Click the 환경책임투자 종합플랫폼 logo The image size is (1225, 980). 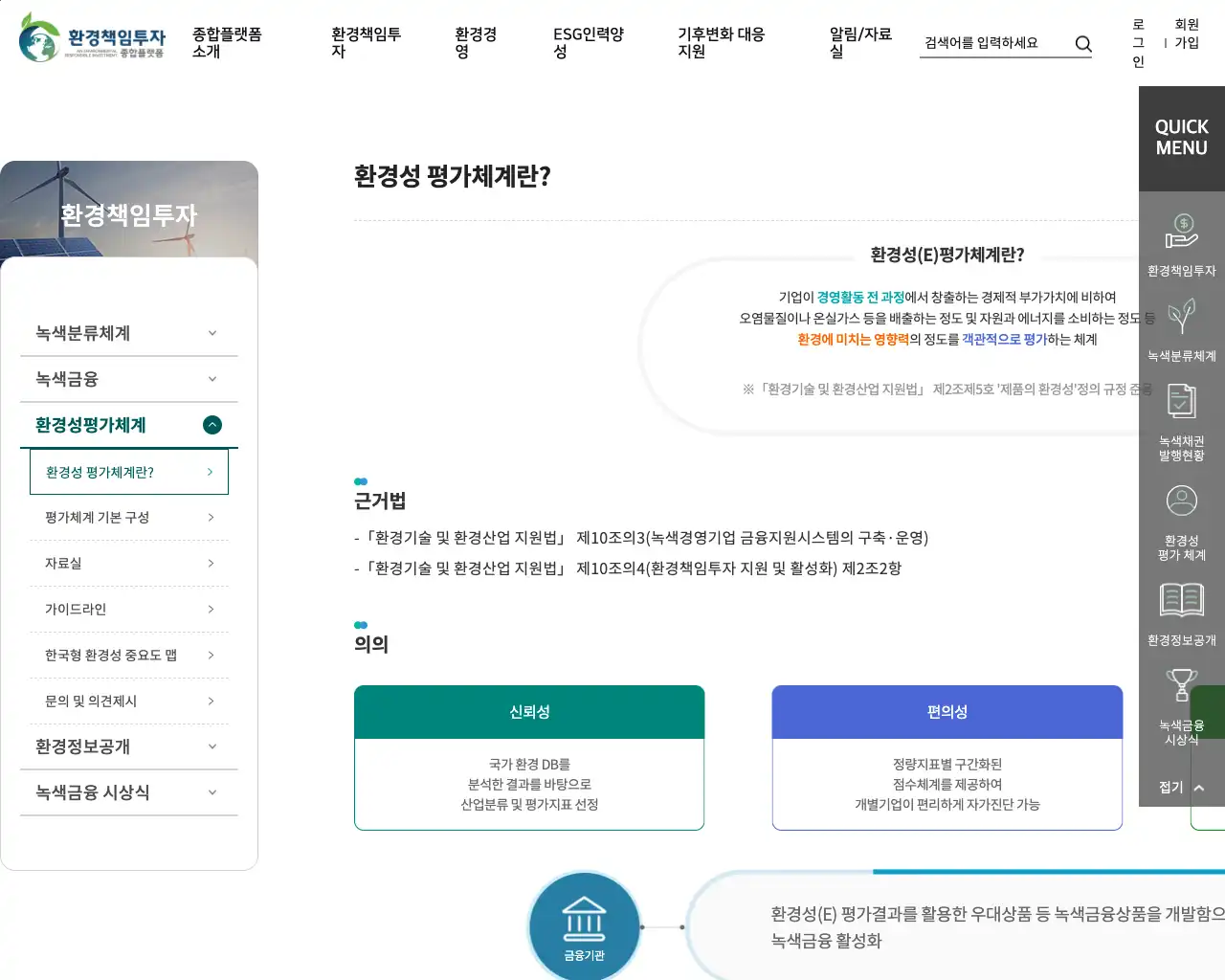click(92, 38)
